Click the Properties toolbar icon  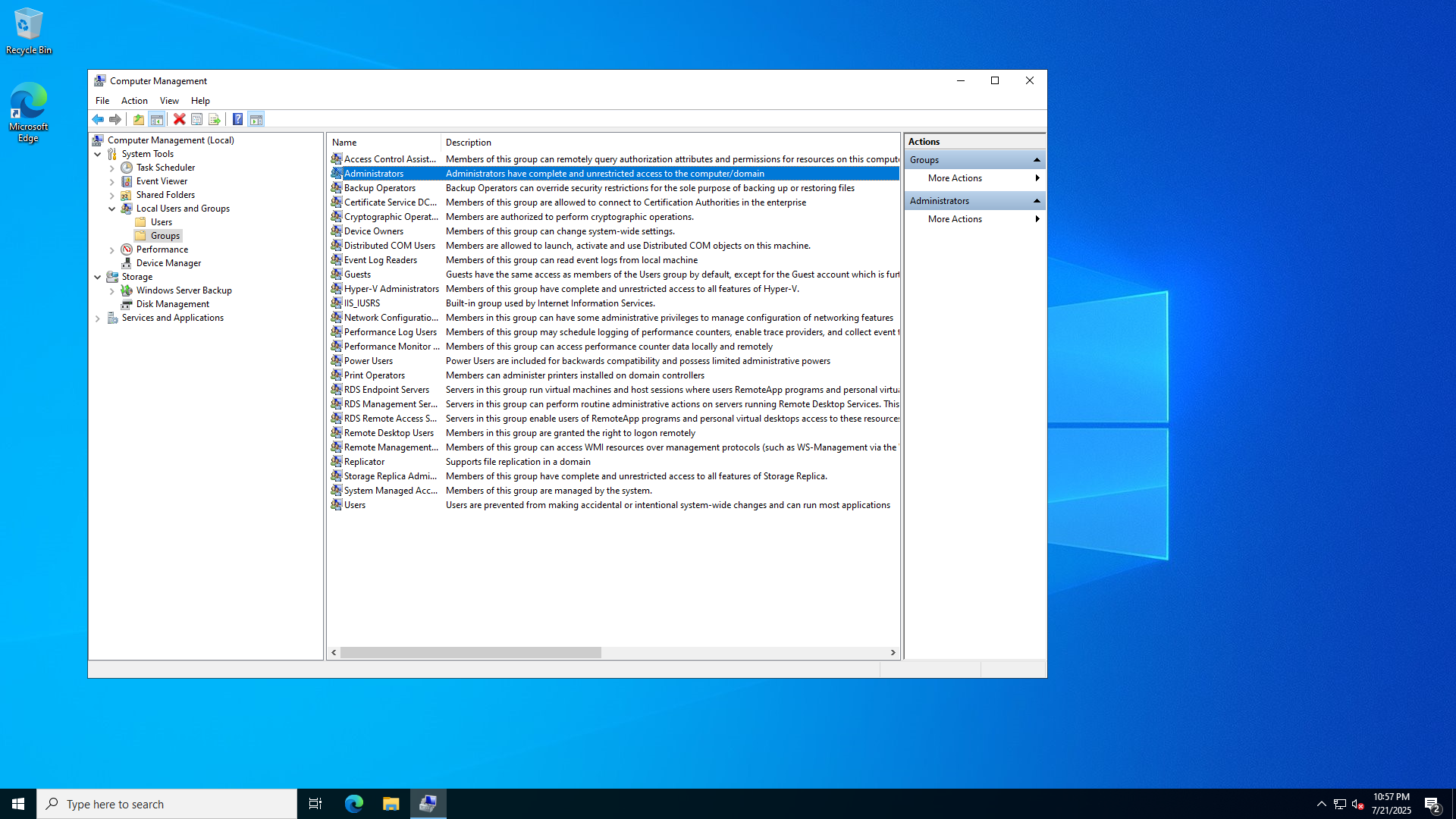point(196,119)
